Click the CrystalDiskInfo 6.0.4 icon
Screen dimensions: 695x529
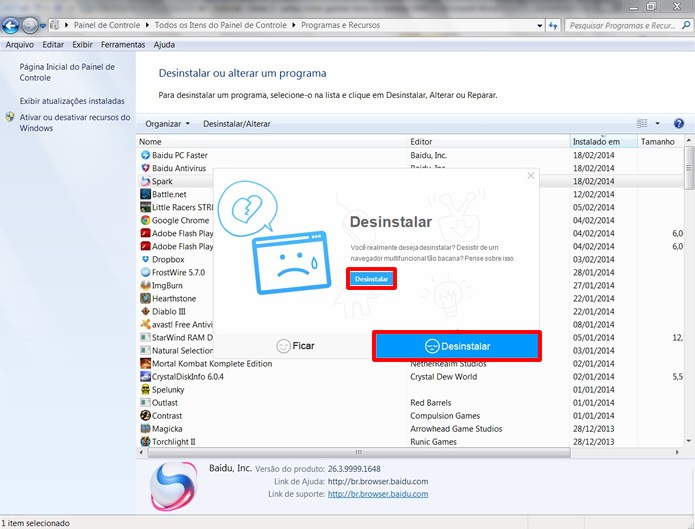click(145, 376)
